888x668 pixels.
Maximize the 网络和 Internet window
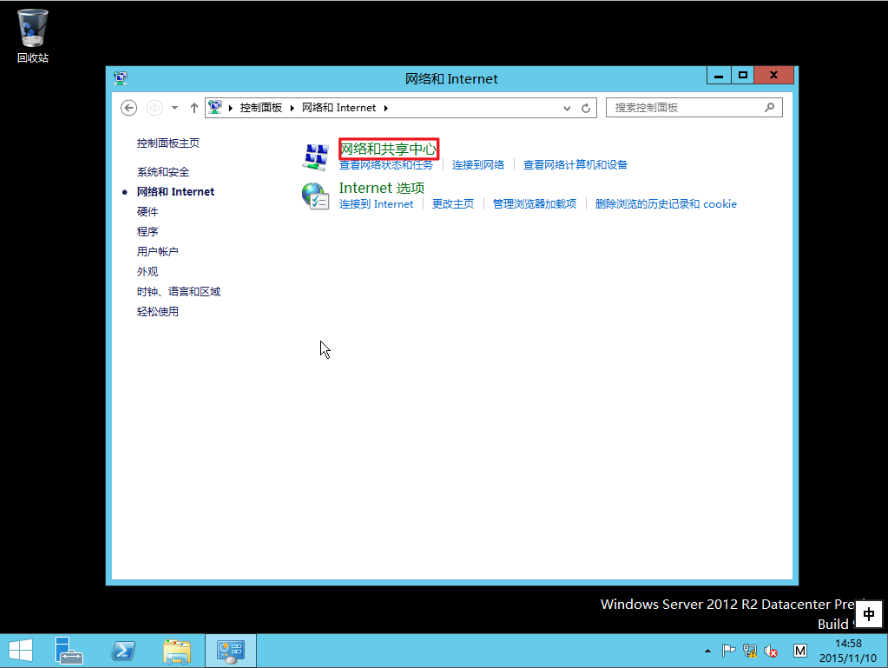[x=742, y=75]
